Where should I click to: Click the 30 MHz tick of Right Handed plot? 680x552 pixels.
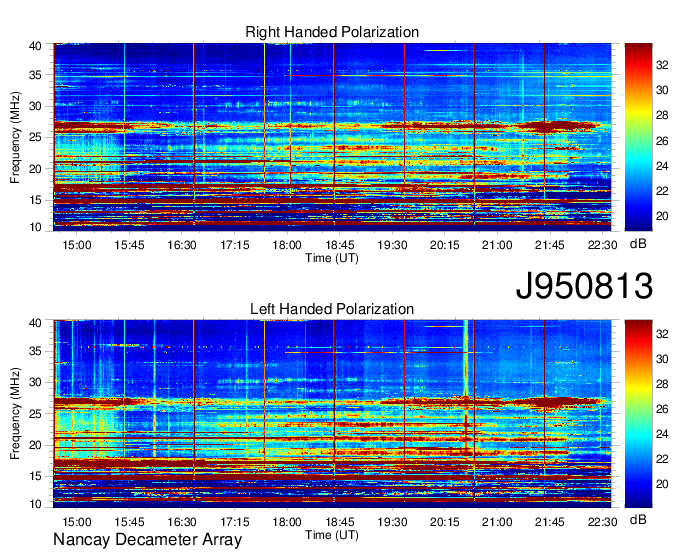coord(35,106)
